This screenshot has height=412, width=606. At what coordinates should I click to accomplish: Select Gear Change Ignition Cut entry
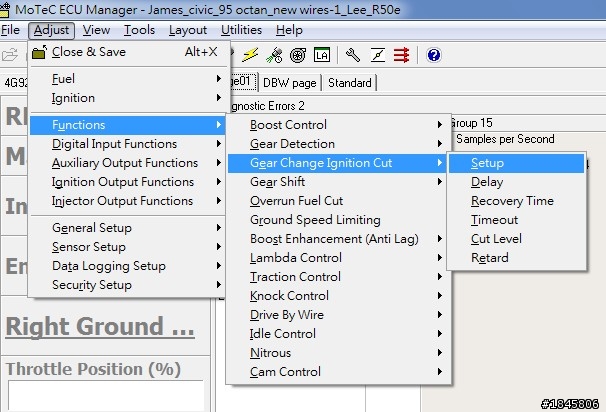[338, 163]
